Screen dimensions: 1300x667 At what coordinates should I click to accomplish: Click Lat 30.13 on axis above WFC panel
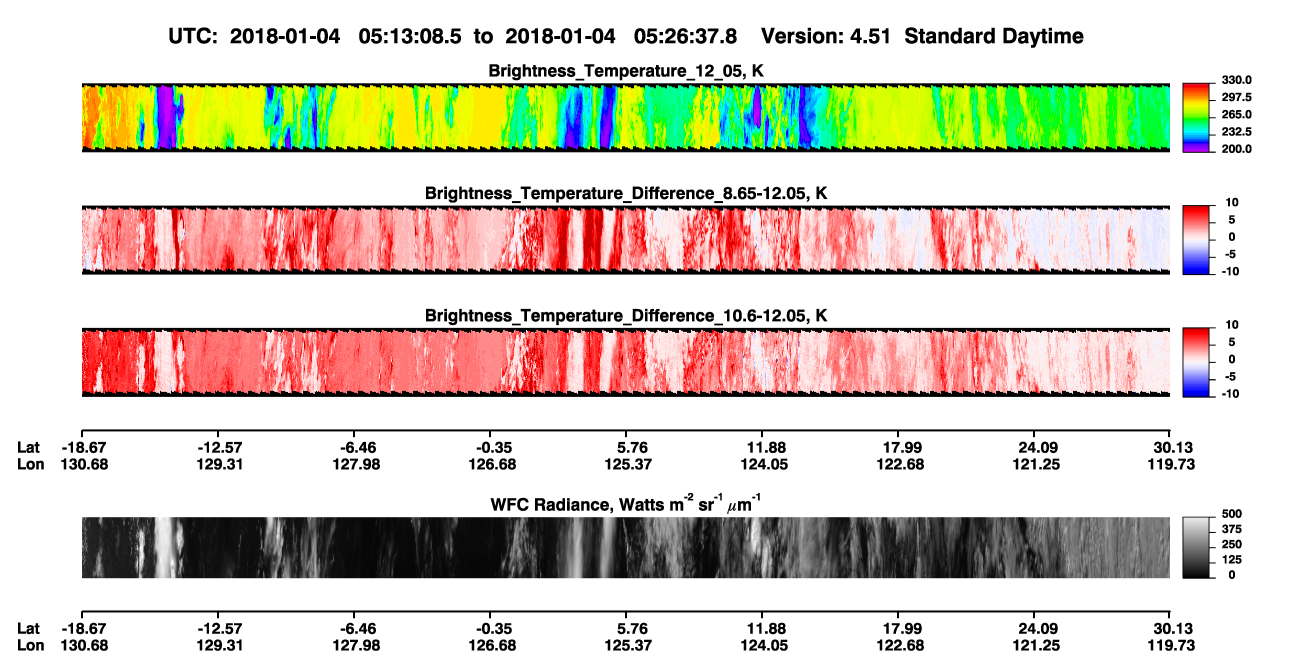point(1170,447)
